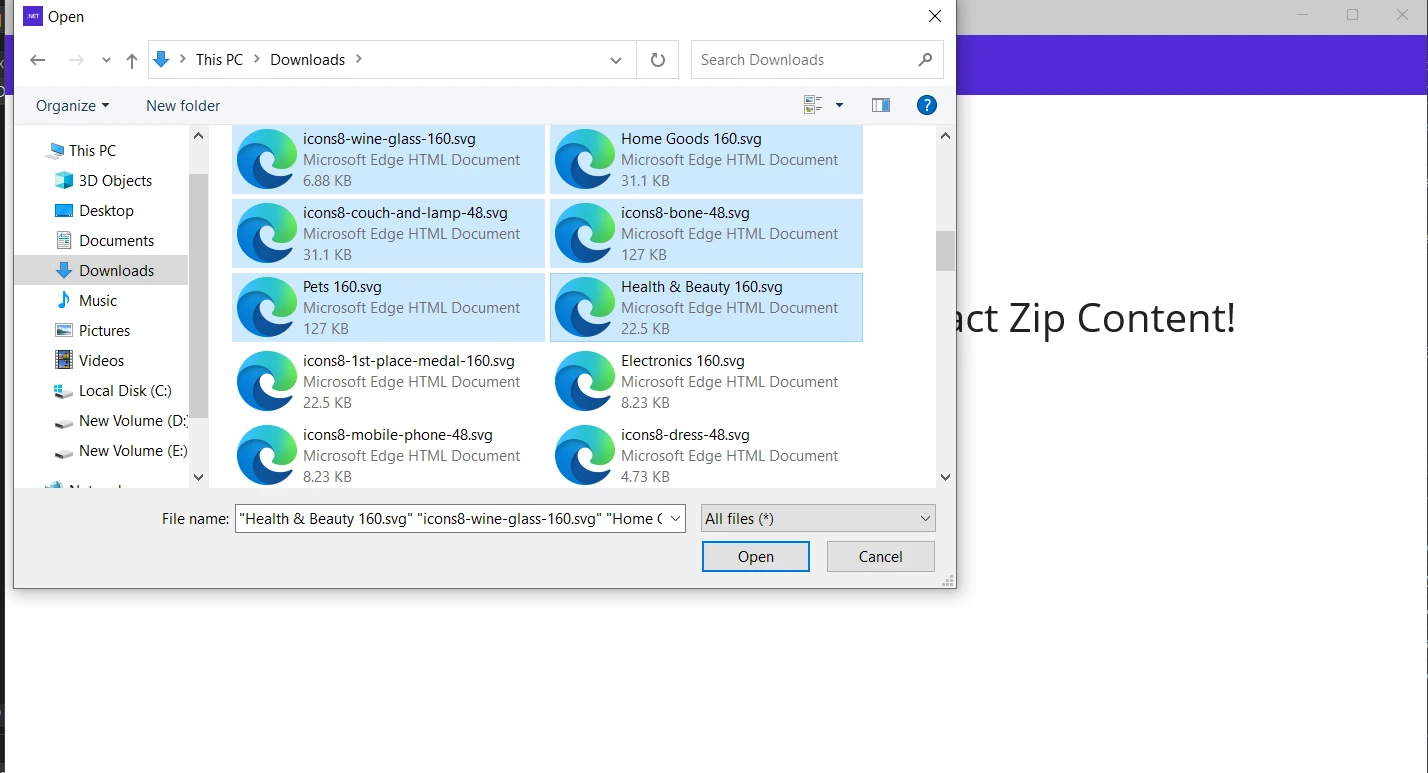Open the Organize dropdown menu
1428x773 pixels.
[x=72, y=106]
